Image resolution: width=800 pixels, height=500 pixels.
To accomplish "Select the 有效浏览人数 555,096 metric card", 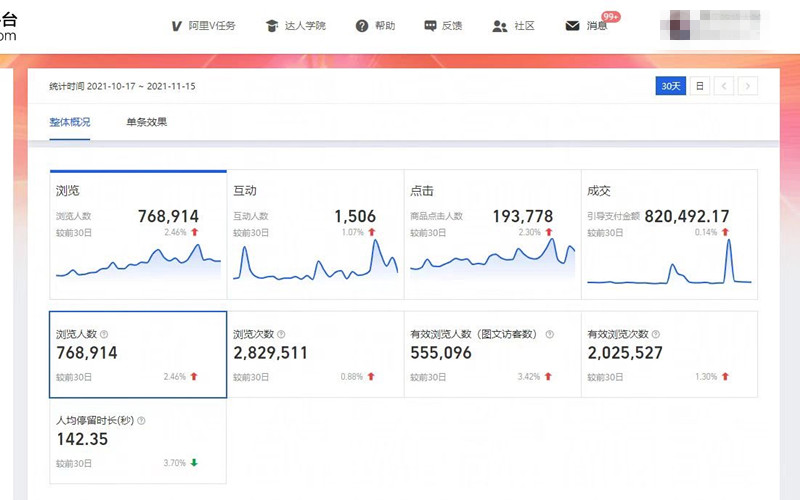I will click(x=492, y=355).
